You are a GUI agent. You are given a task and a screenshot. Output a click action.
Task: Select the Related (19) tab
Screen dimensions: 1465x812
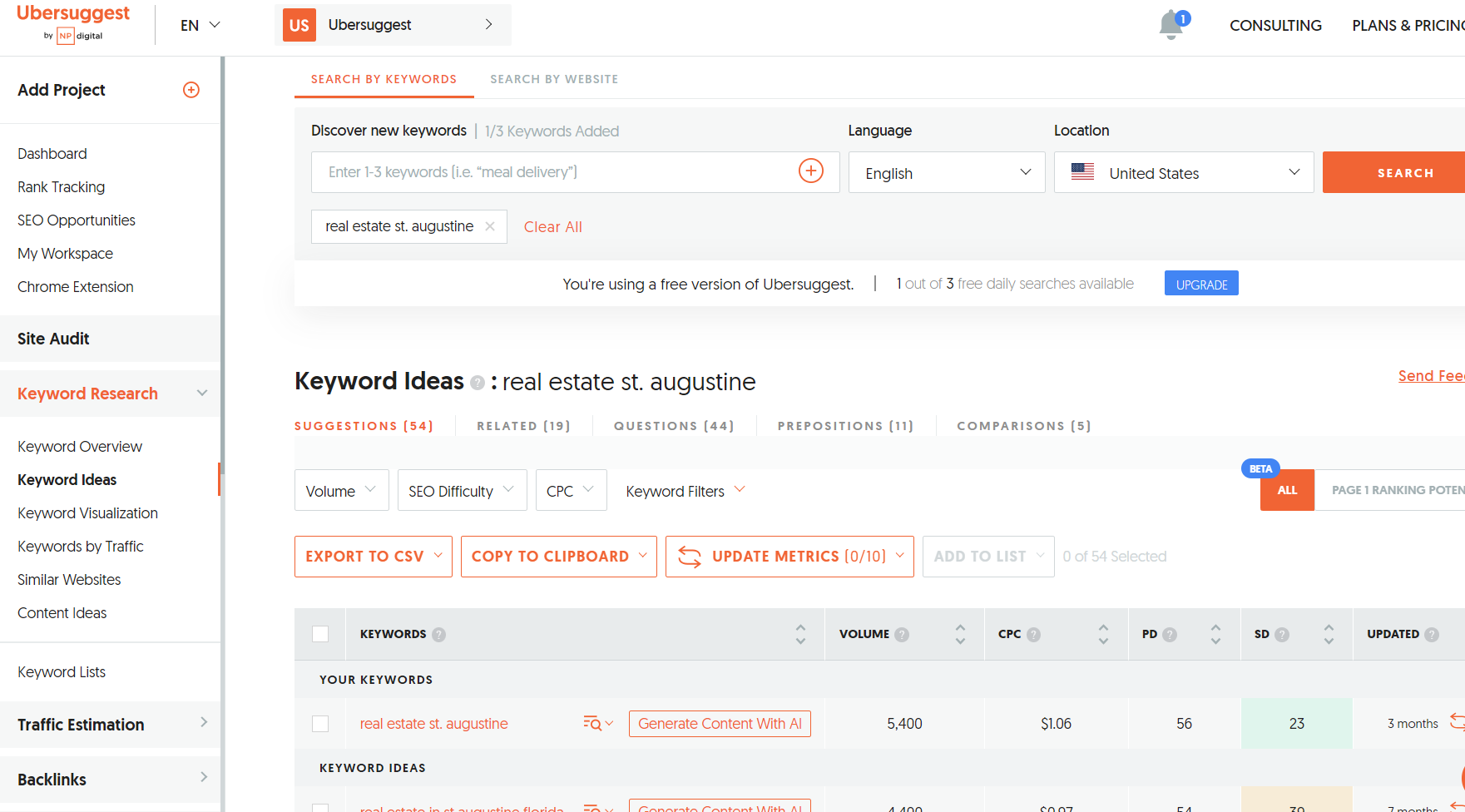tap(523, 426)
